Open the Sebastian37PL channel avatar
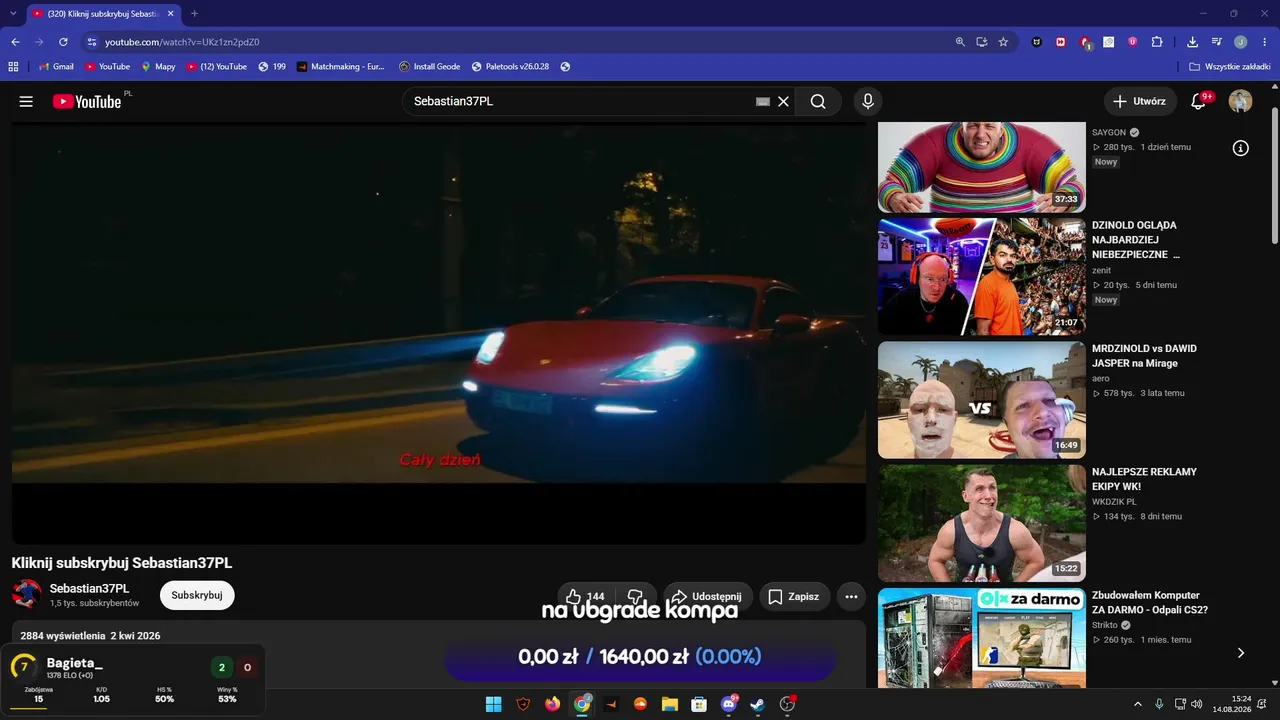Screen dimensions: 1280x720 click(x=27, y=594)
